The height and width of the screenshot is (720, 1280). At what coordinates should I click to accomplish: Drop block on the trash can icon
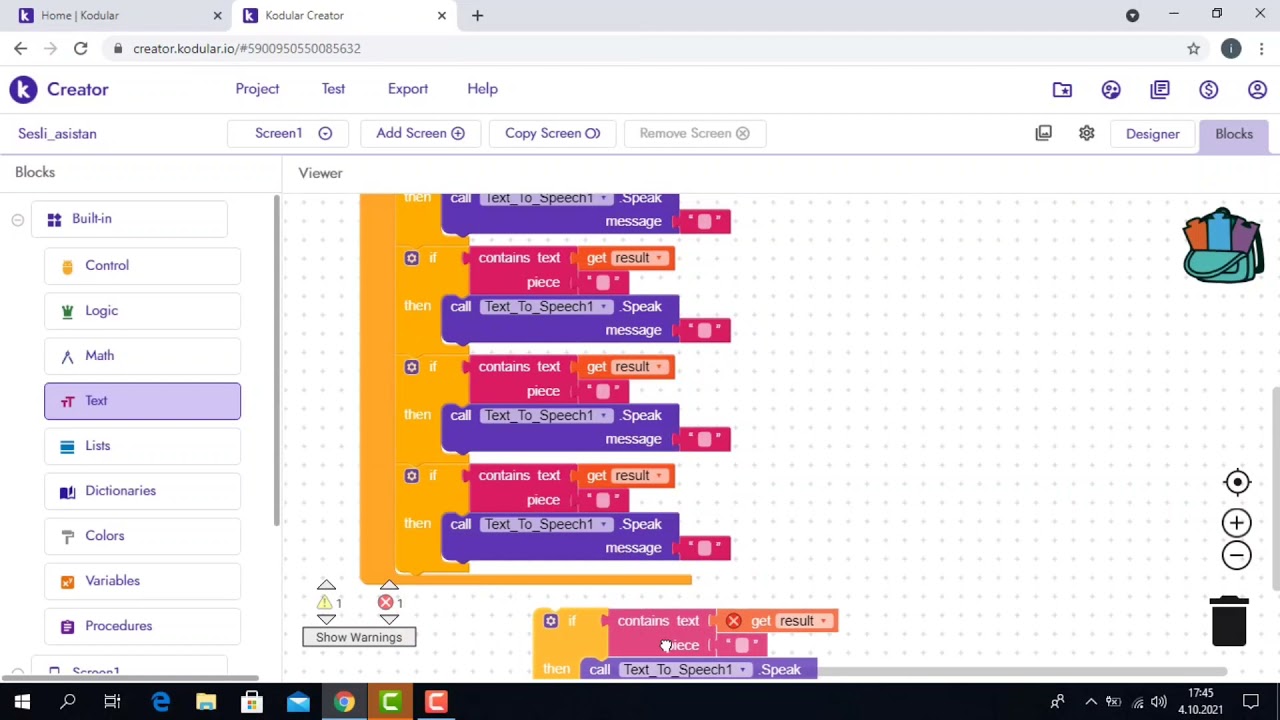click(1229, 621)
